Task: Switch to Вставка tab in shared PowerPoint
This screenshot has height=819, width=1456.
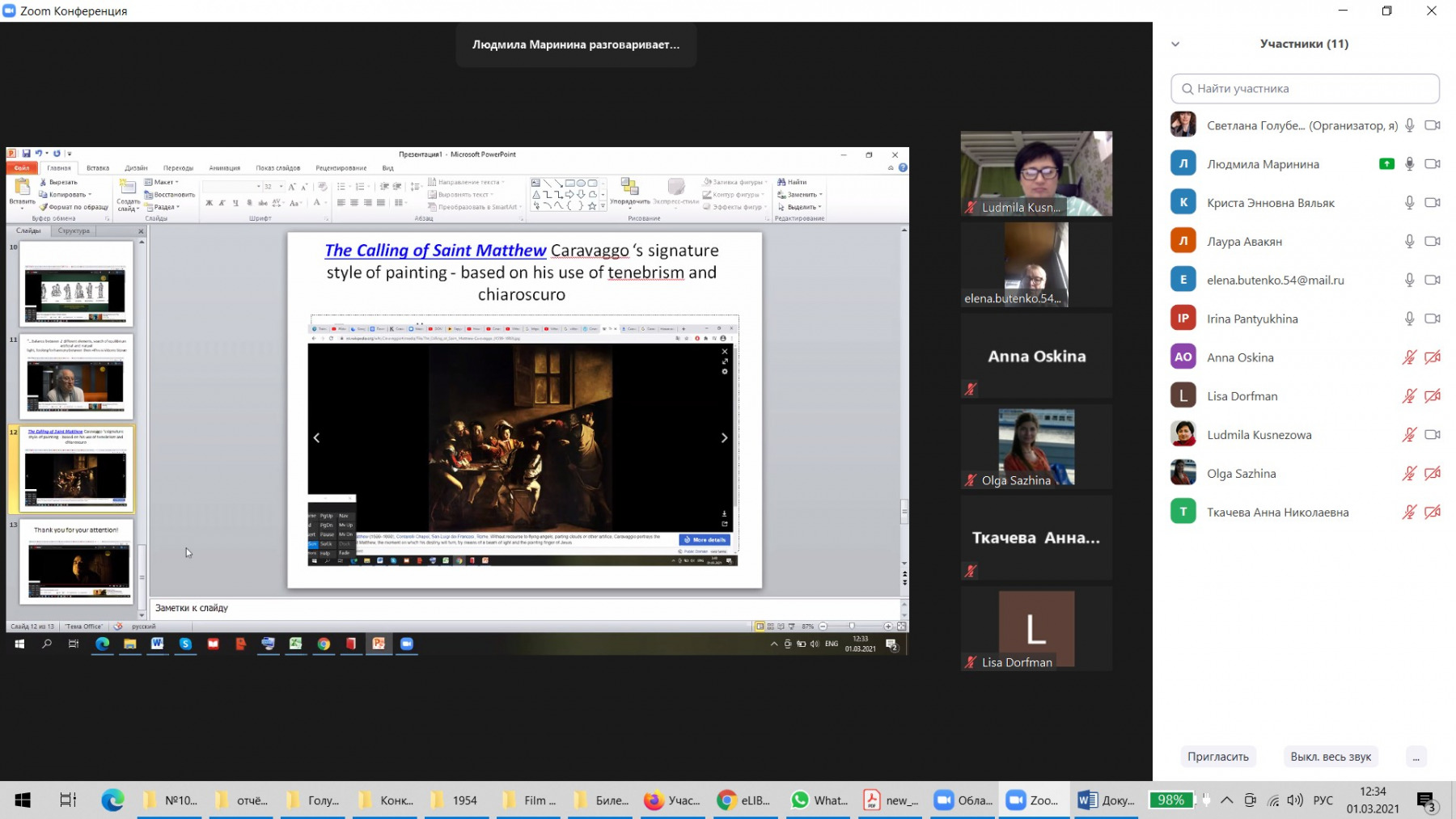Action: tap(98, 168)
